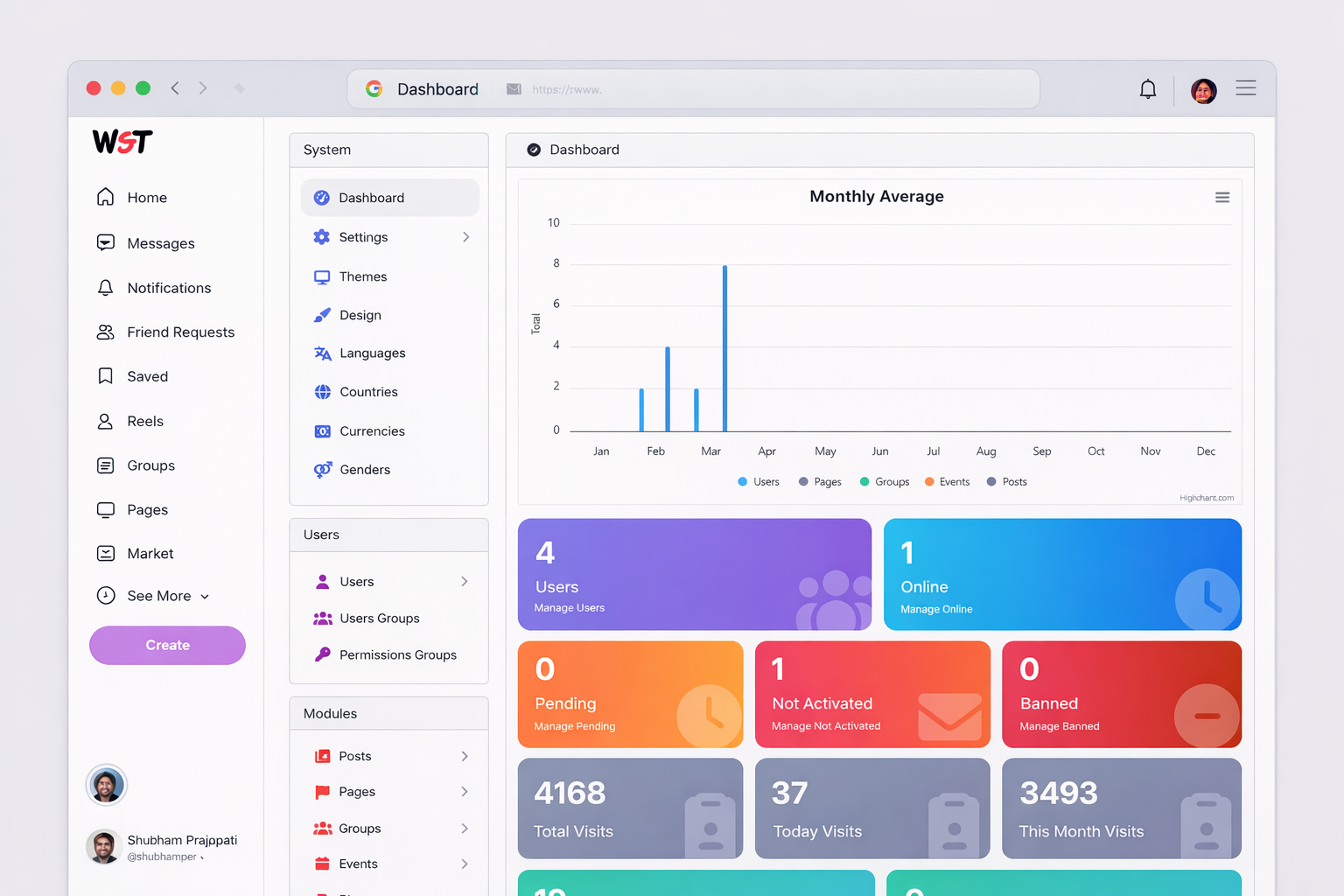
Task: Click the browser notification bell icon
Action: tap(1147, 88)
